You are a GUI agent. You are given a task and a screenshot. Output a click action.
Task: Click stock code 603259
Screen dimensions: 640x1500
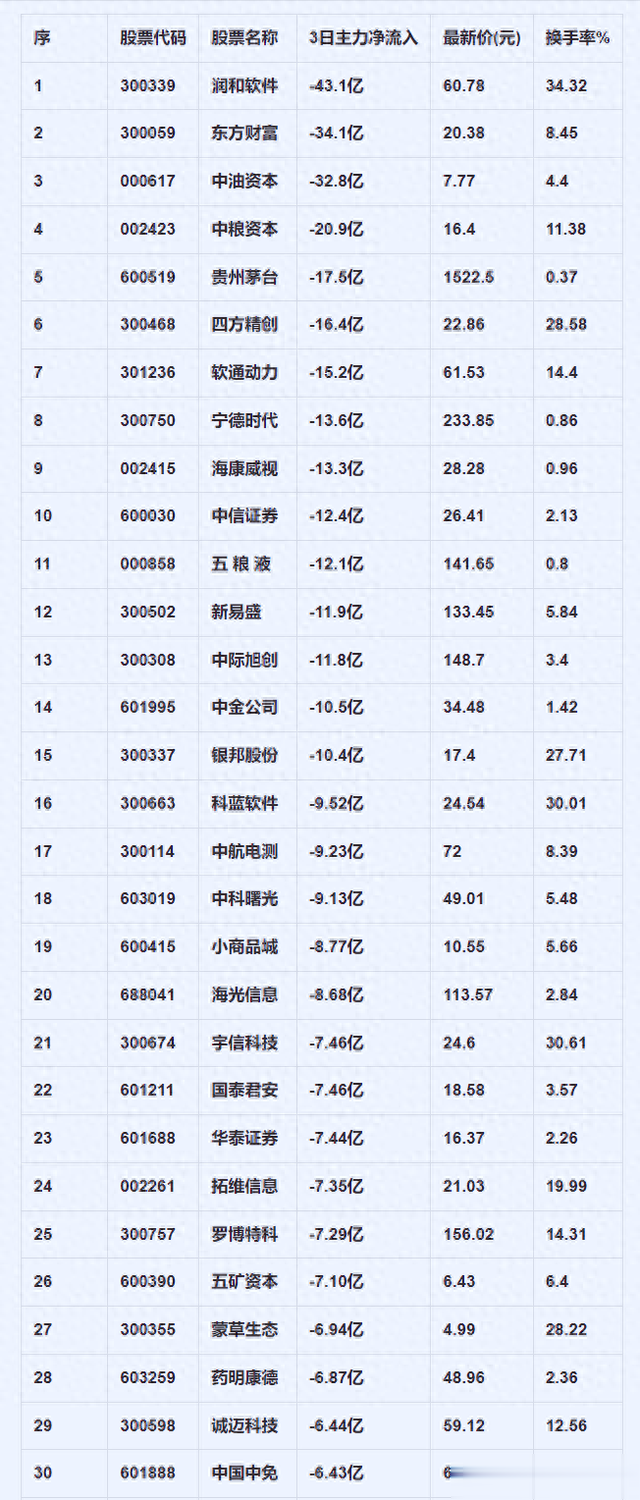[x=147, y=1377]
